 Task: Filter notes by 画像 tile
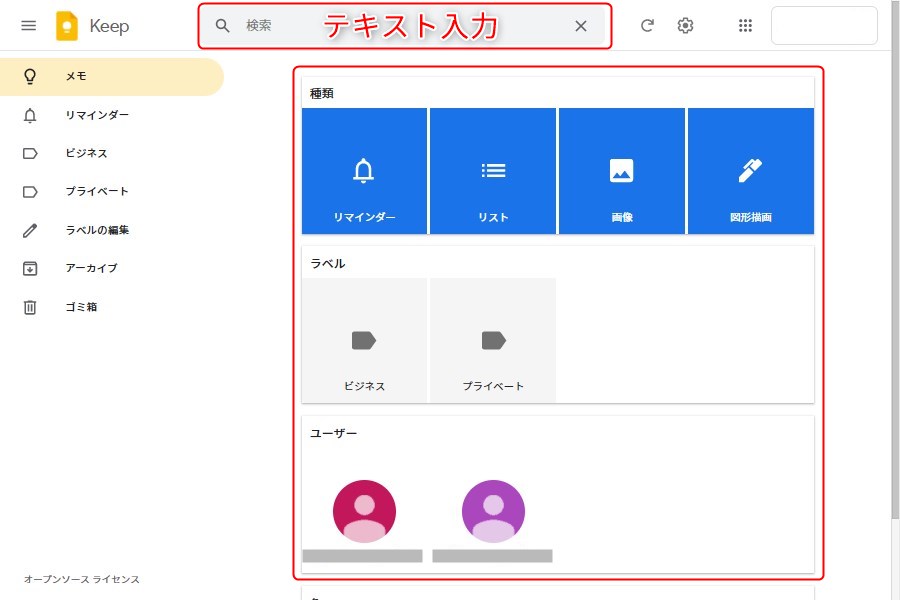[622, 171]
